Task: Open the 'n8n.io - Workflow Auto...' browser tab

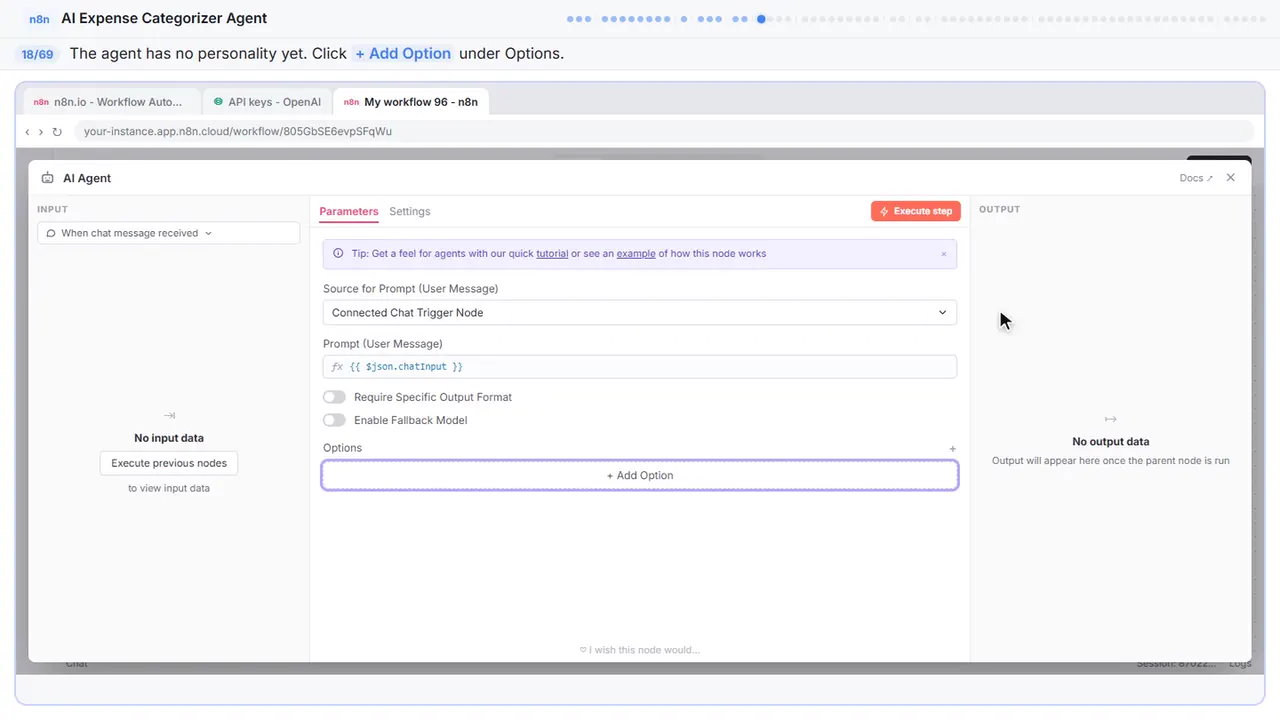Action: 112,102
